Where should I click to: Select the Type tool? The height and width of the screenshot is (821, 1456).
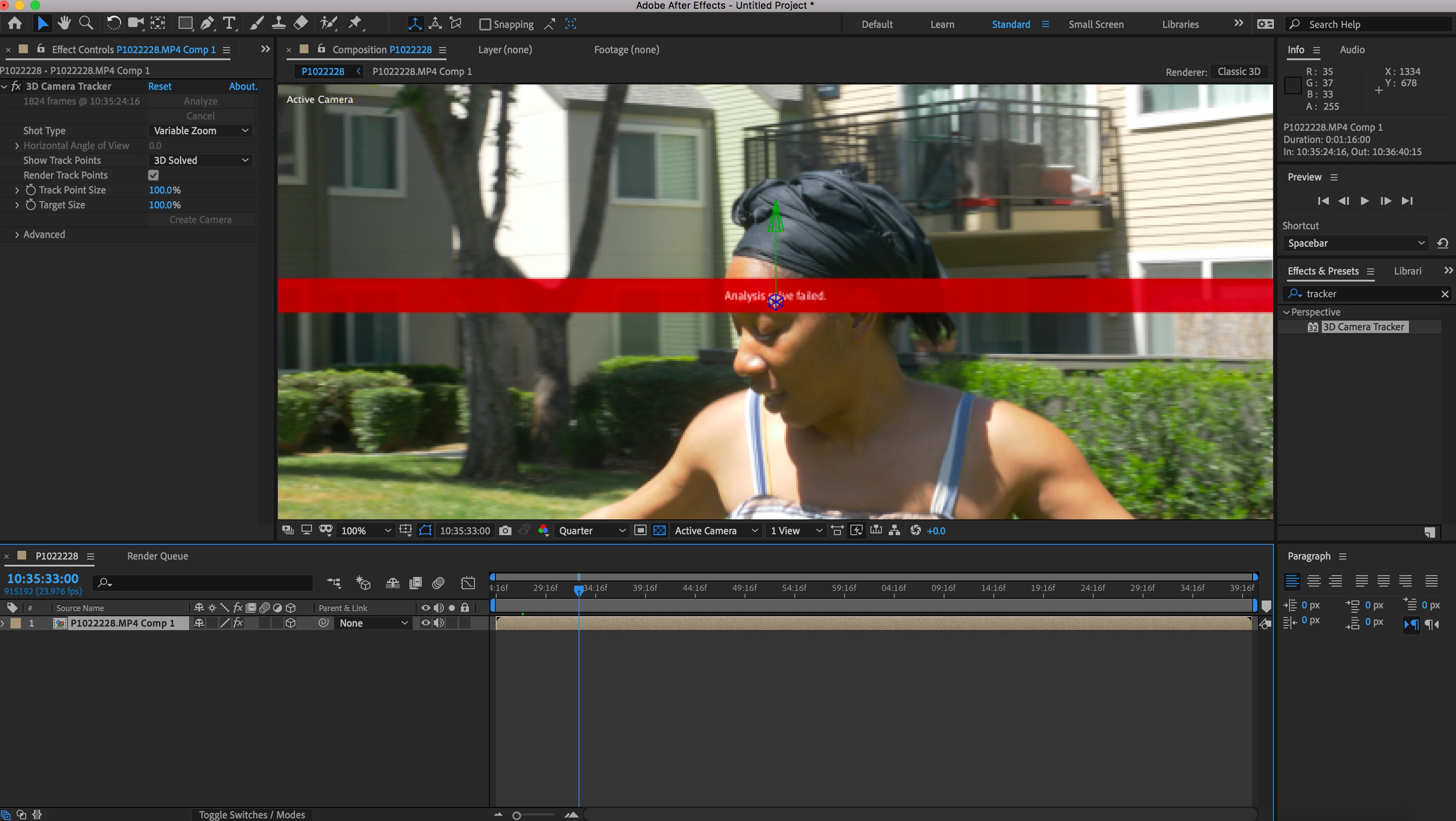pyautogui.click(x=229, y=23)
